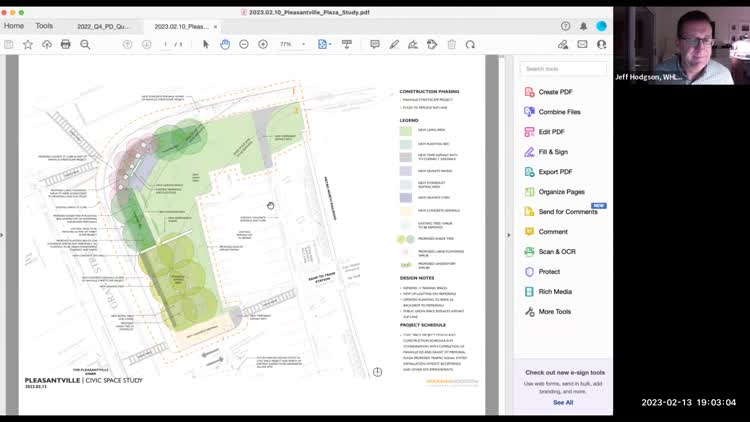Image resolution: width=750 pixels, height=422 pixels.
Task: Send the file by email
Action: (582, 44)
